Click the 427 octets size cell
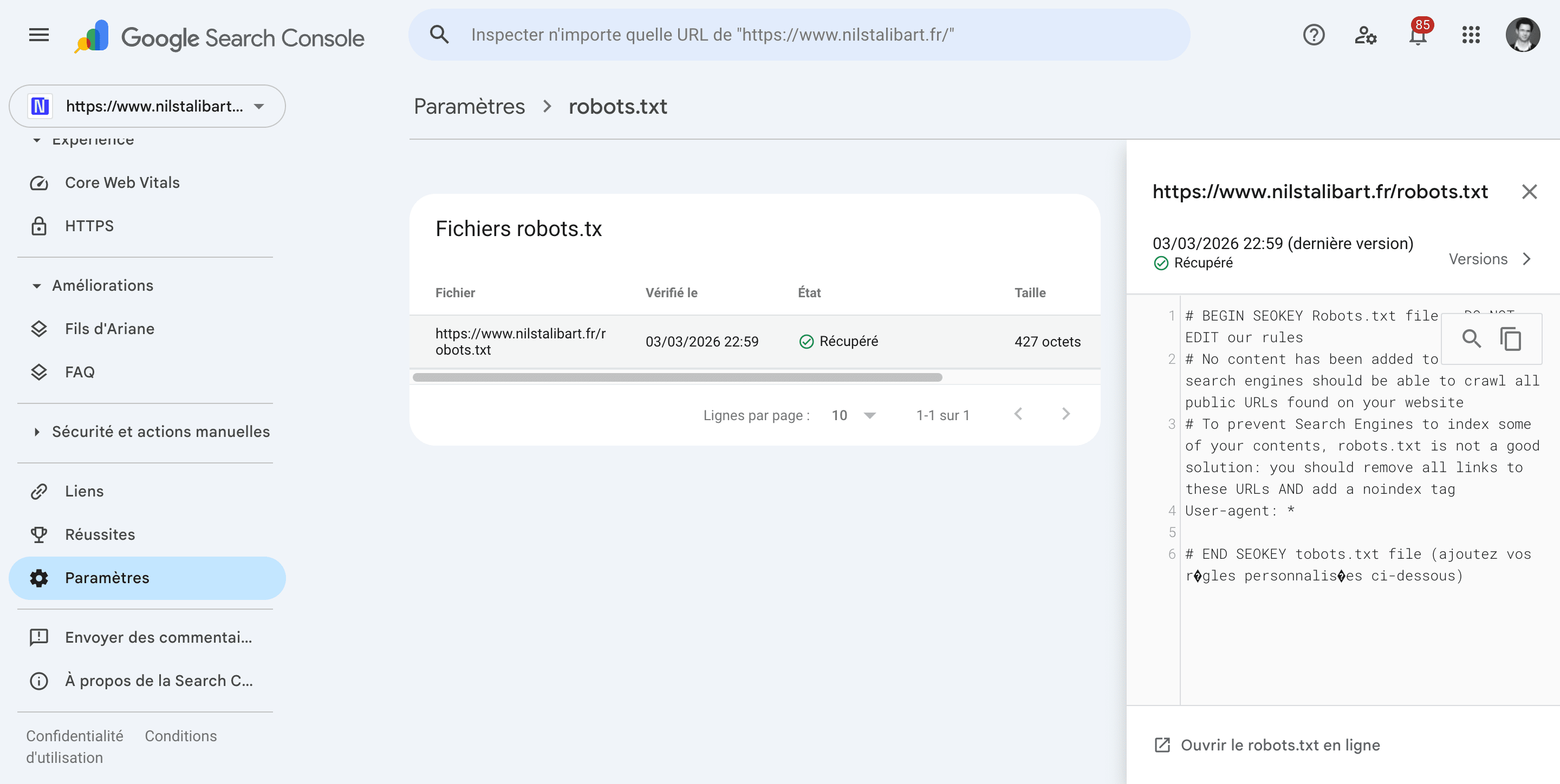 1047,342
